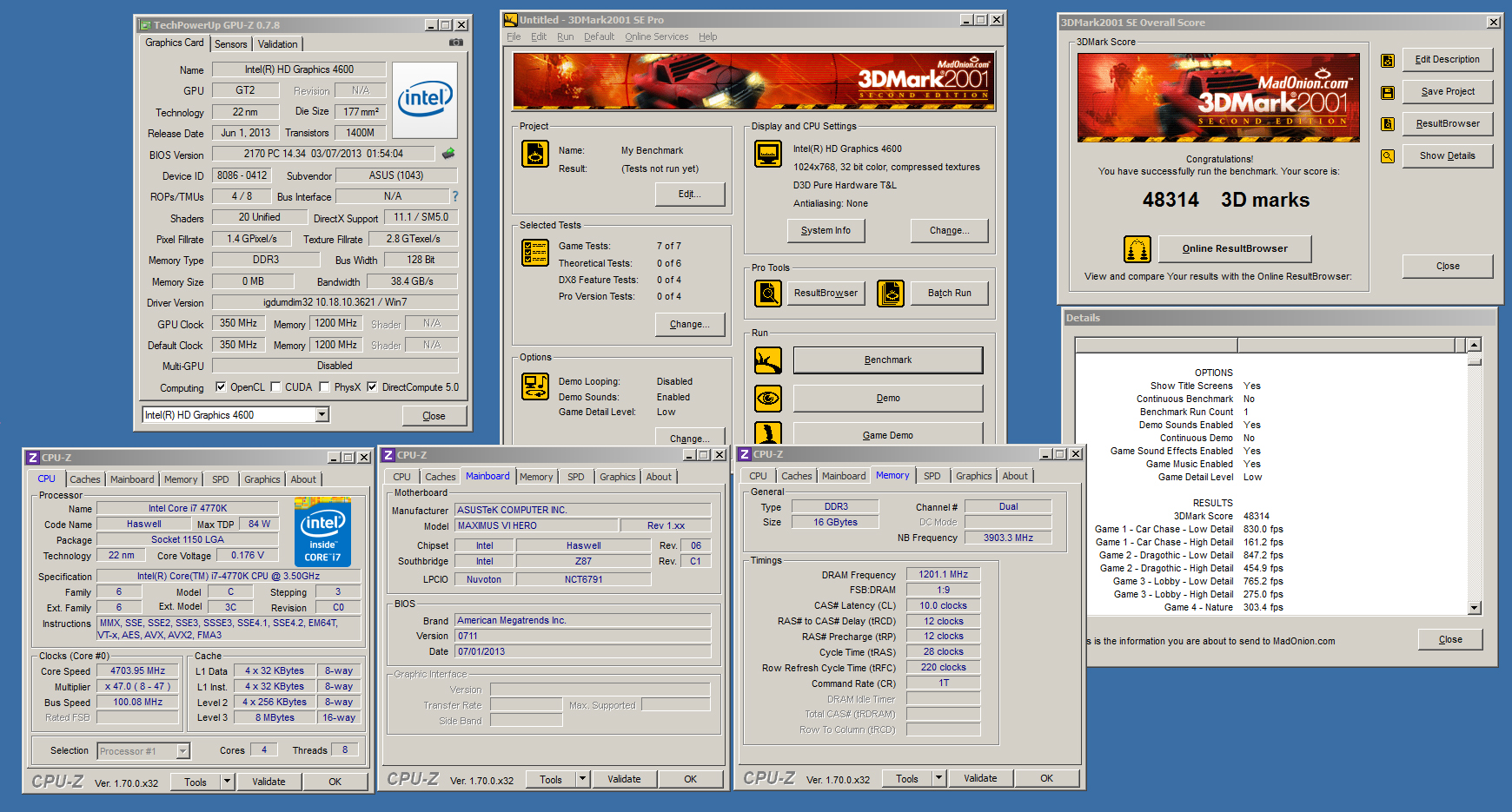Viewport: 1512px width, 812px height.
Task: Click Change... button in Selected Tests section
Action: [x=690, y=324]
